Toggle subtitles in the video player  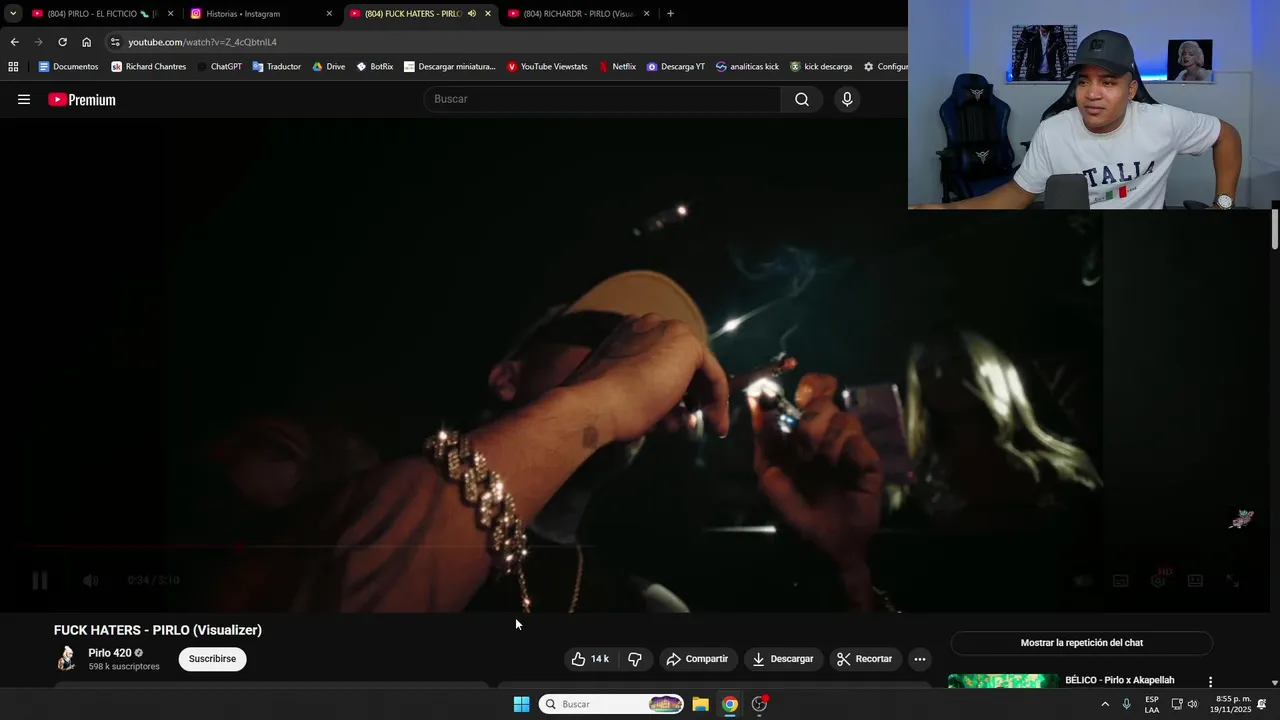(1121, 580)
